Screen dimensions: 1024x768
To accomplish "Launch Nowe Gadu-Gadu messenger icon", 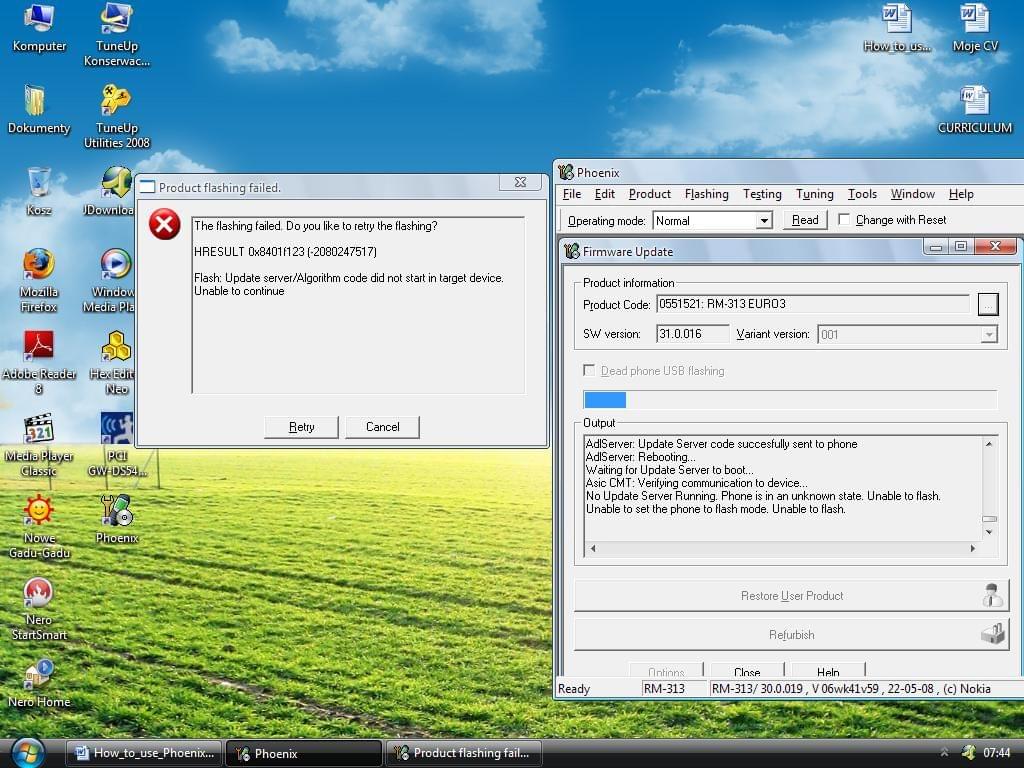I will tap(39, 526).
